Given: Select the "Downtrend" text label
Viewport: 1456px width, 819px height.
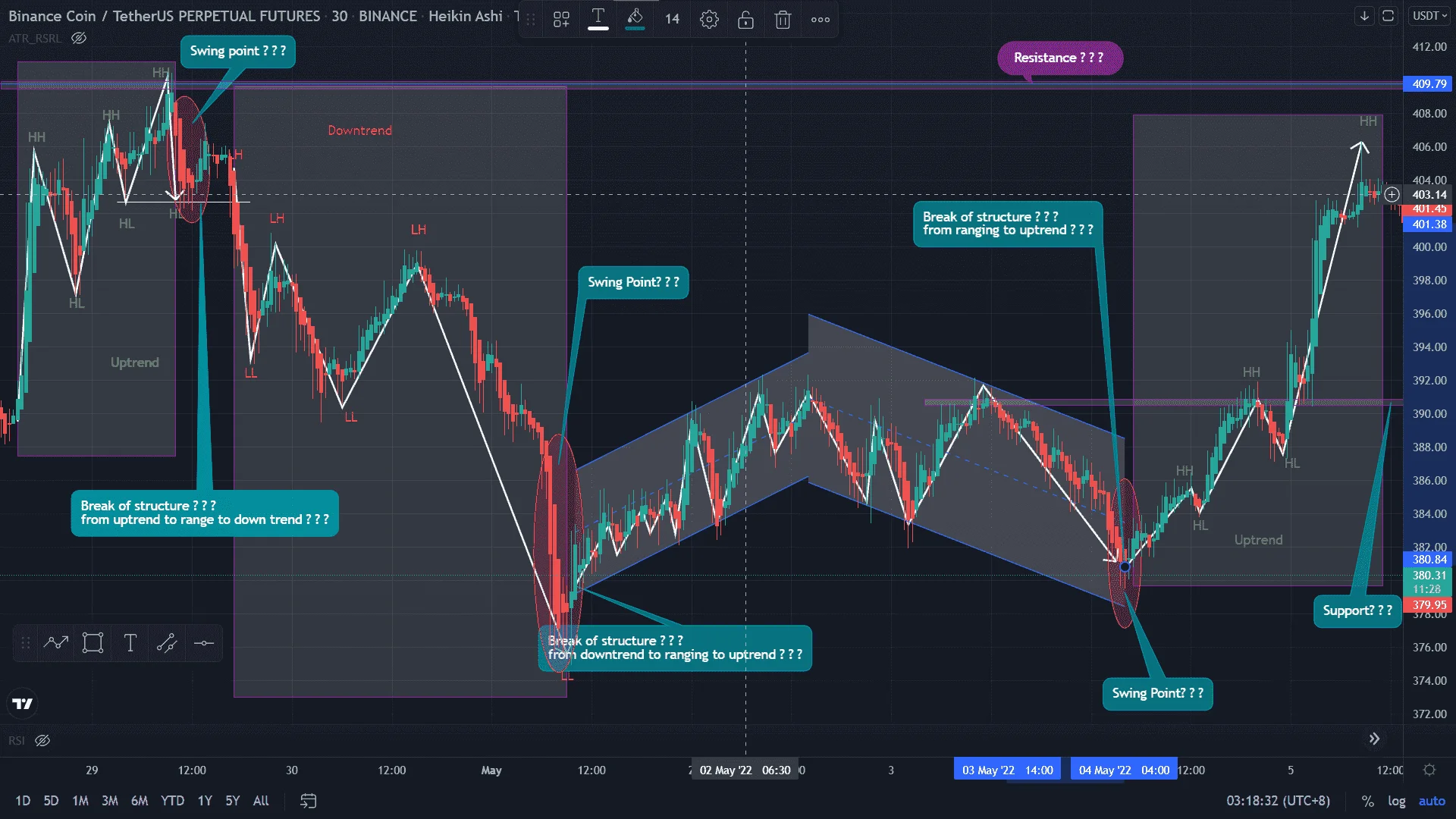Looking at the screenshot, I should (x=360, y=130).
